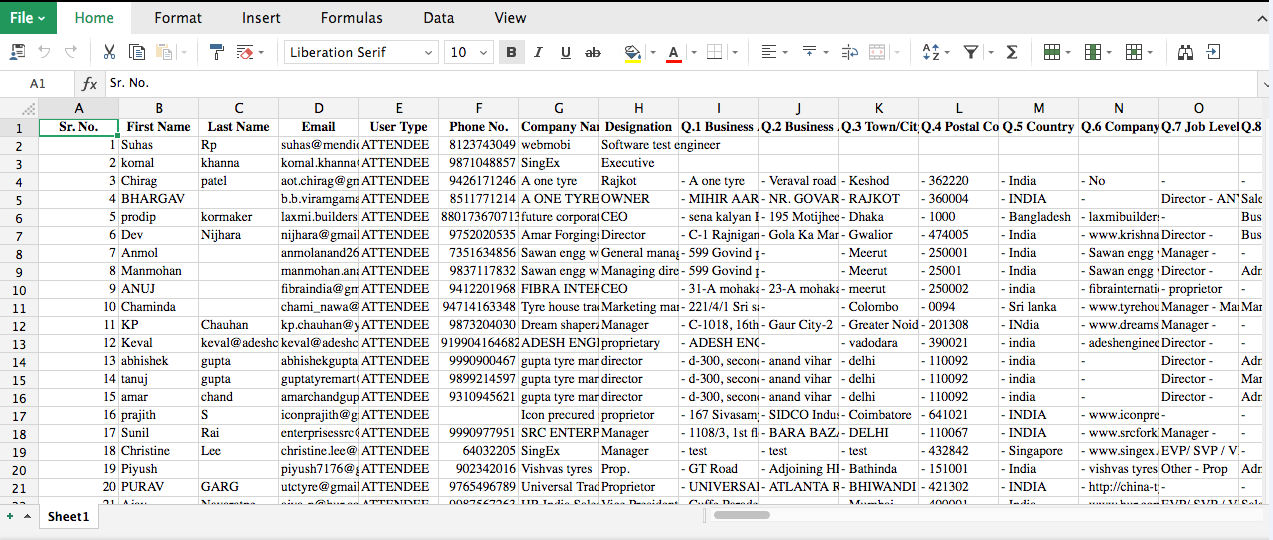Click the Save icon in toolbar
Viewport: 1273px width, 540px height.
pyautogui.click(x=17, y=52)
